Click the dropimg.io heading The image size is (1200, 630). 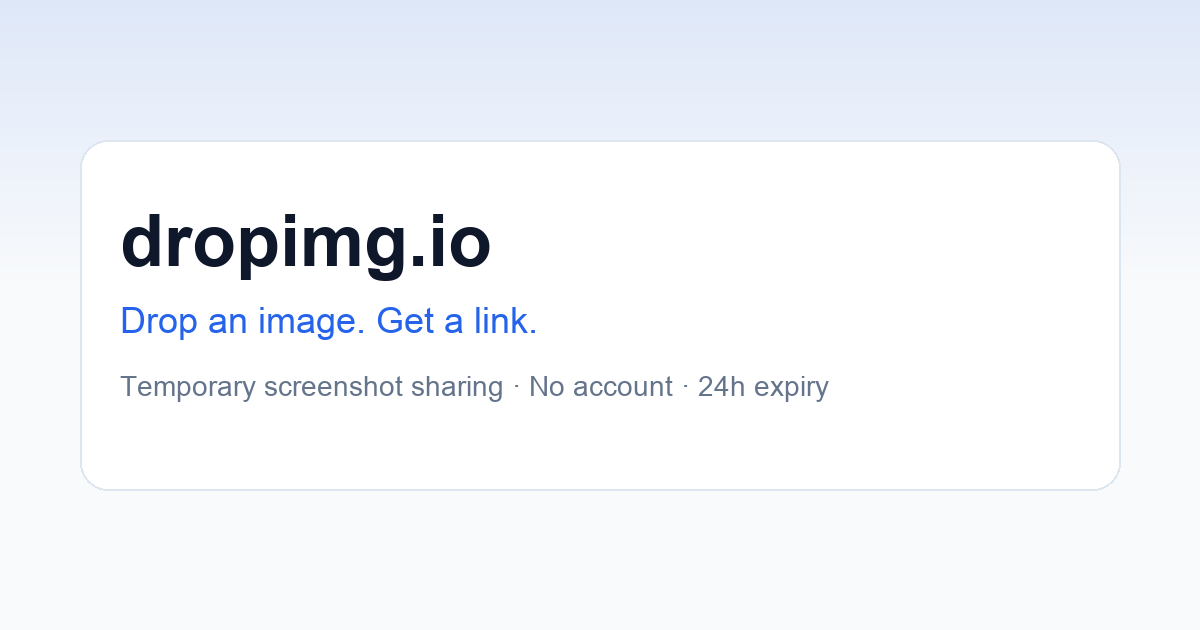306,243
